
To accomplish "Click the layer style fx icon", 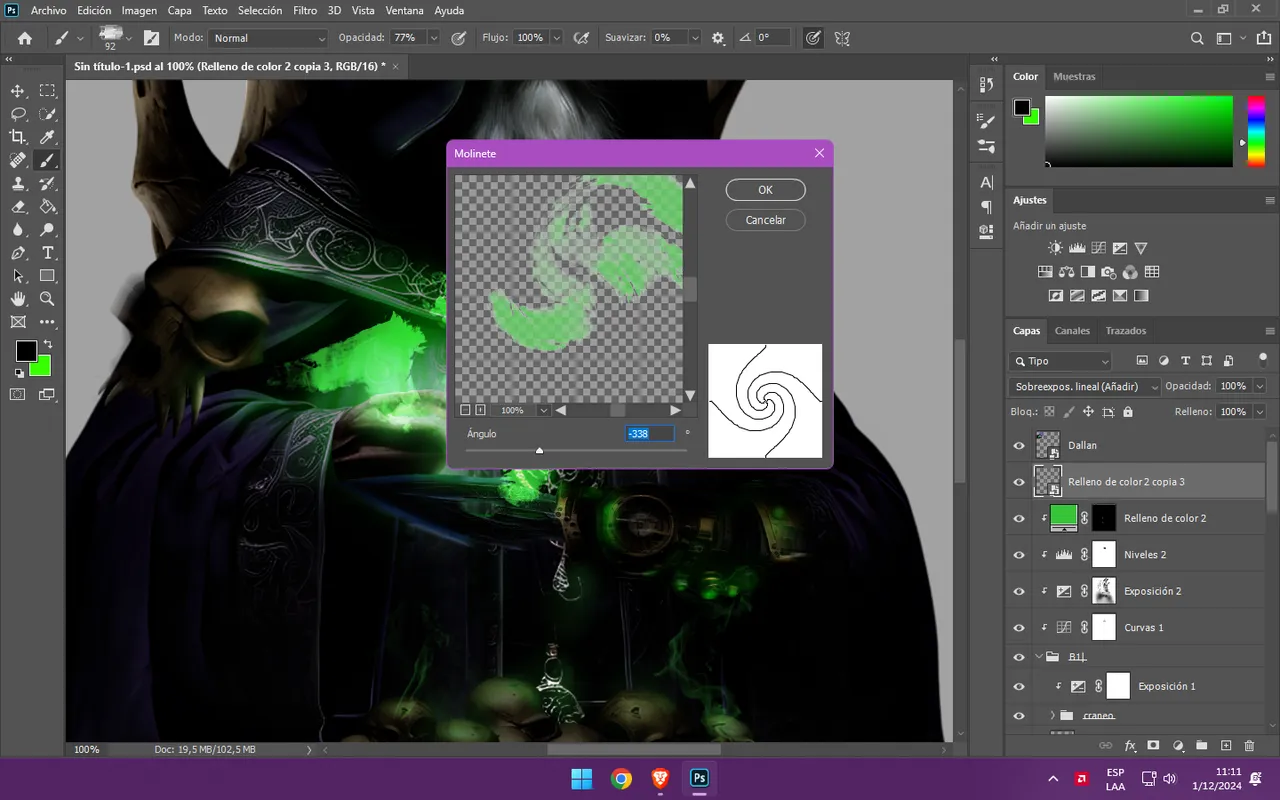I will point(1131,746).
